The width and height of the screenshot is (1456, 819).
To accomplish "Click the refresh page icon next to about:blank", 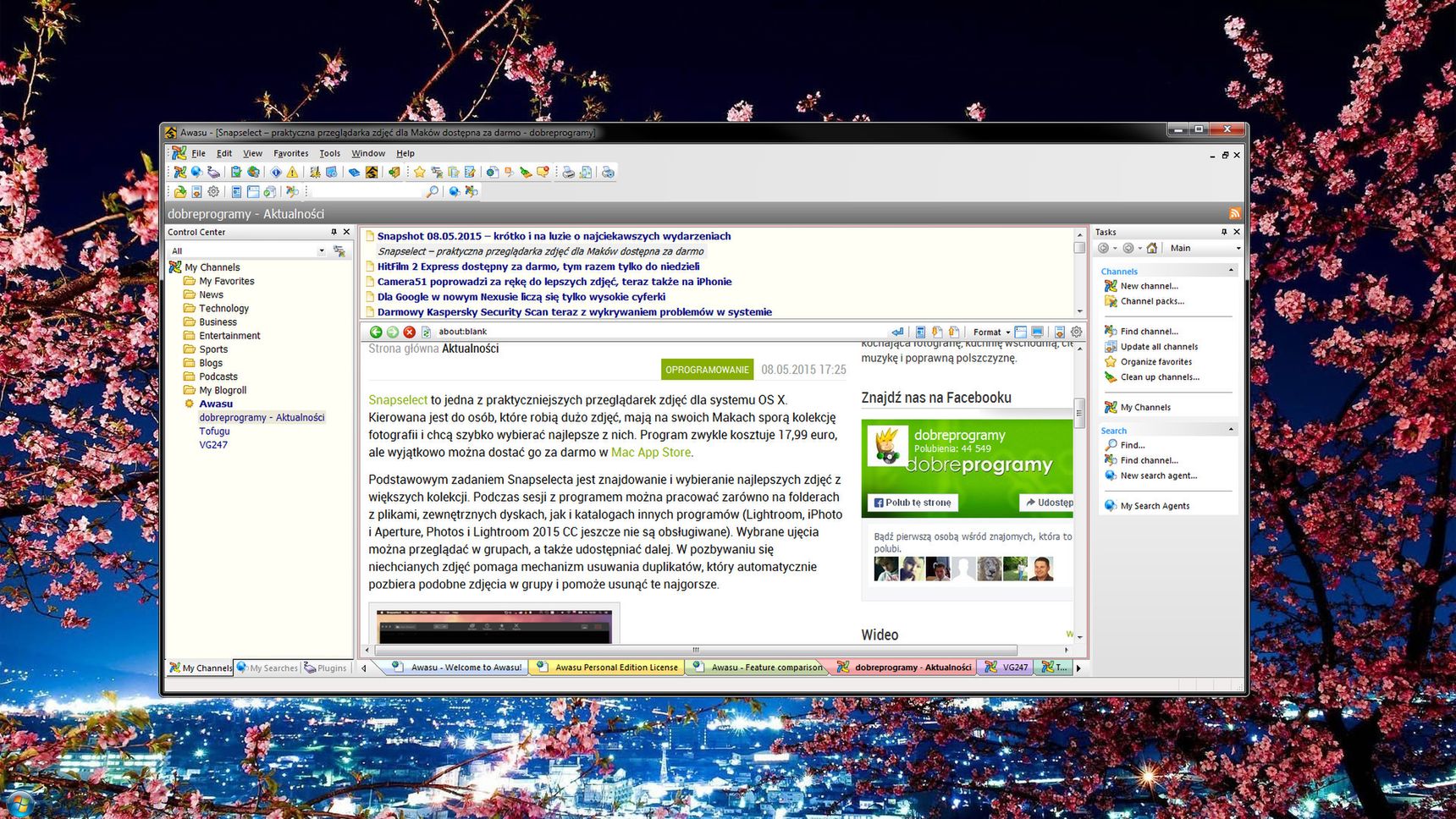I will 426,332.
